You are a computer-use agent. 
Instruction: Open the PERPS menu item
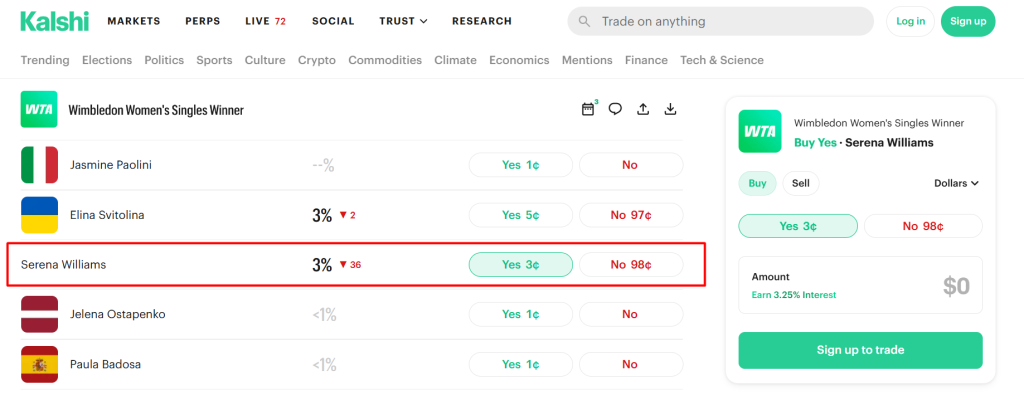pyautogui.click(x=202, y=21)
